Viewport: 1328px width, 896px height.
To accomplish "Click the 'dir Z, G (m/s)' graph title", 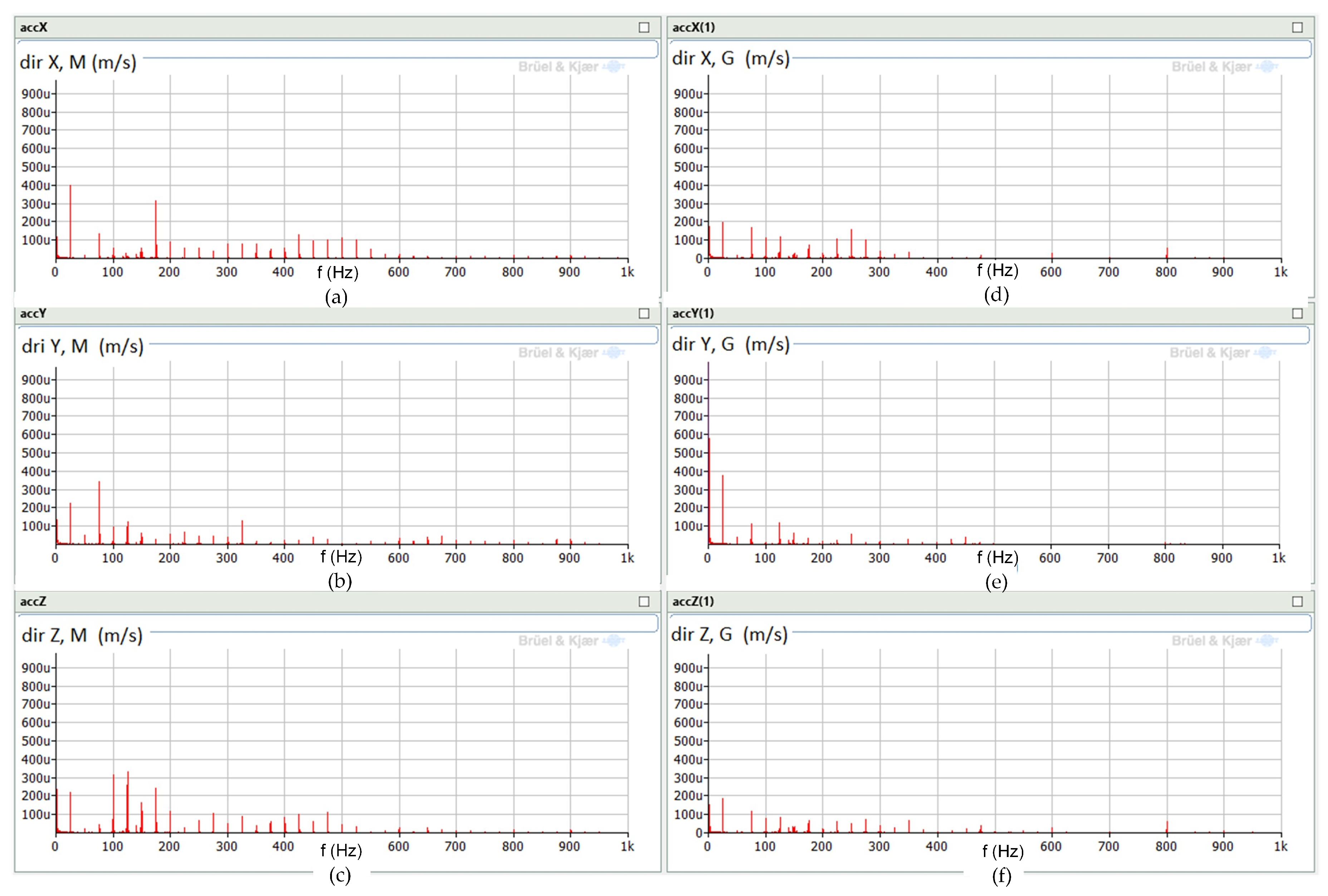I will point(729,634).
